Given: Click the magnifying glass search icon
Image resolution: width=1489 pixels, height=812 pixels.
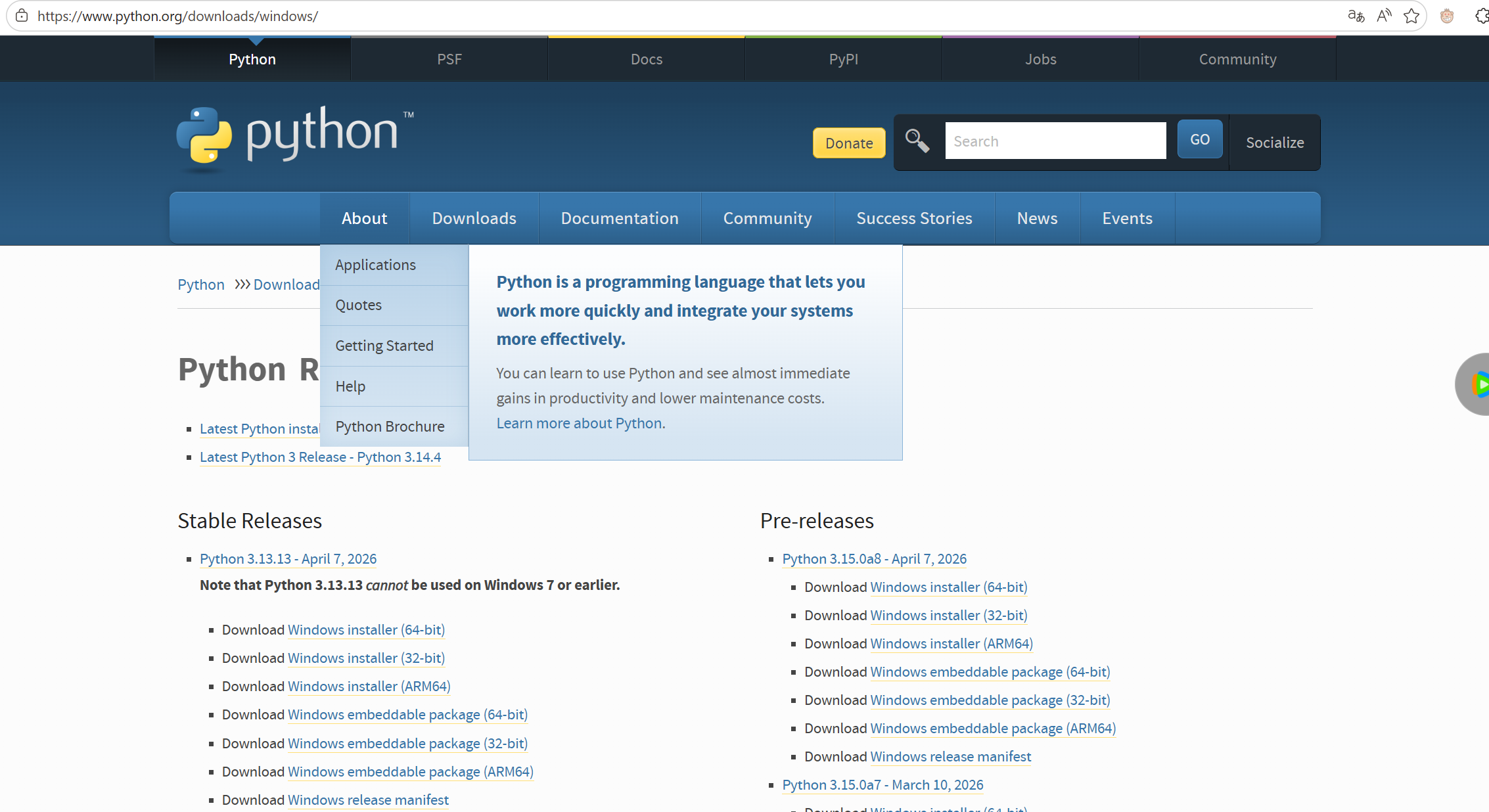Looking at the screenshot, I should 917,141.
